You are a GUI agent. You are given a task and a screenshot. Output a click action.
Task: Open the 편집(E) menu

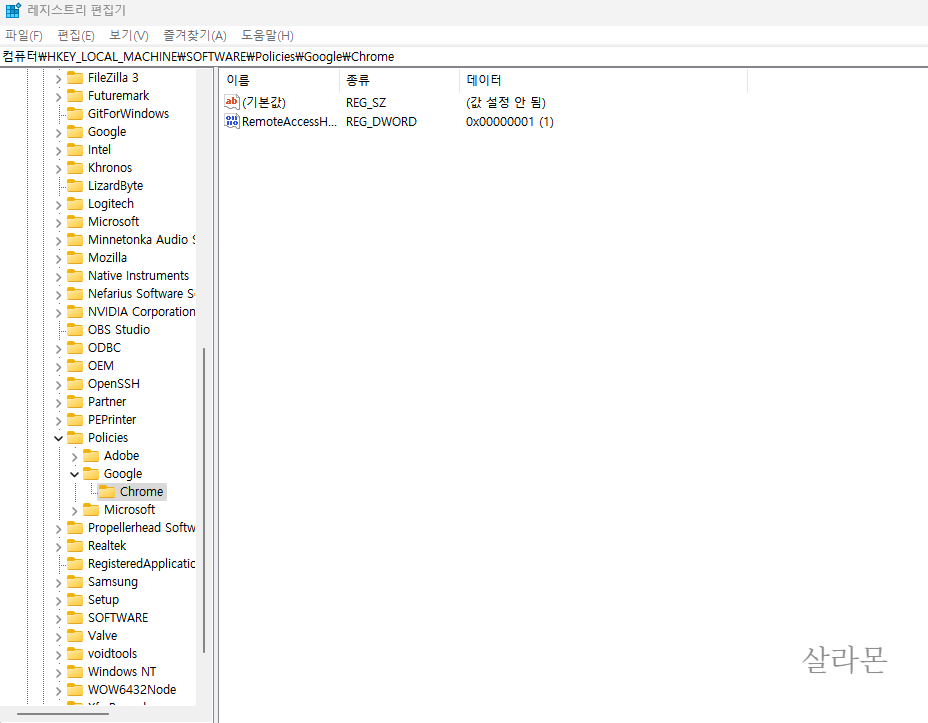76,35
